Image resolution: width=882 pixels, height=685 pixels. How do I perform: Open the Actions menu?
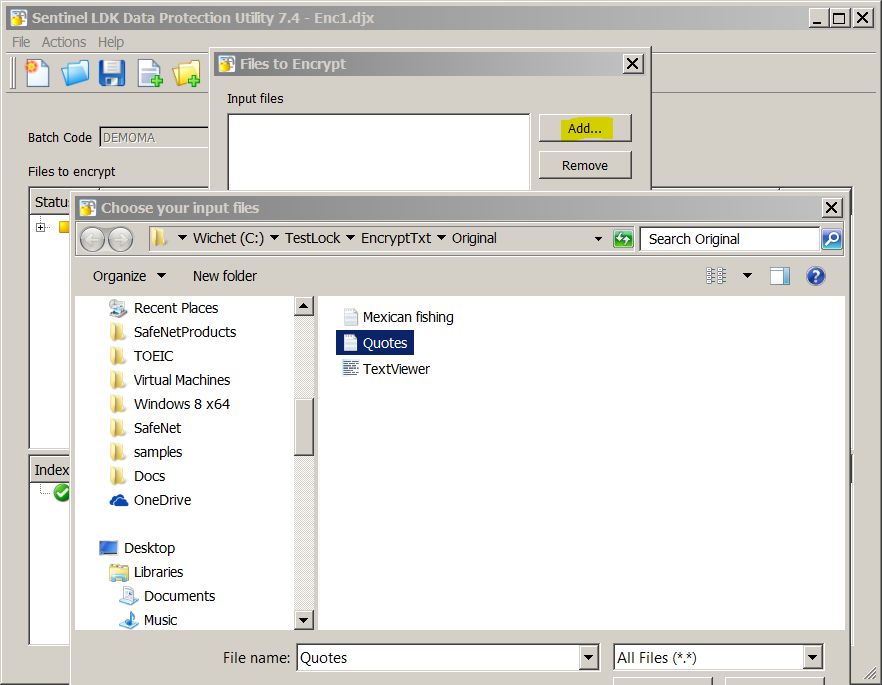tap(63, 42)
